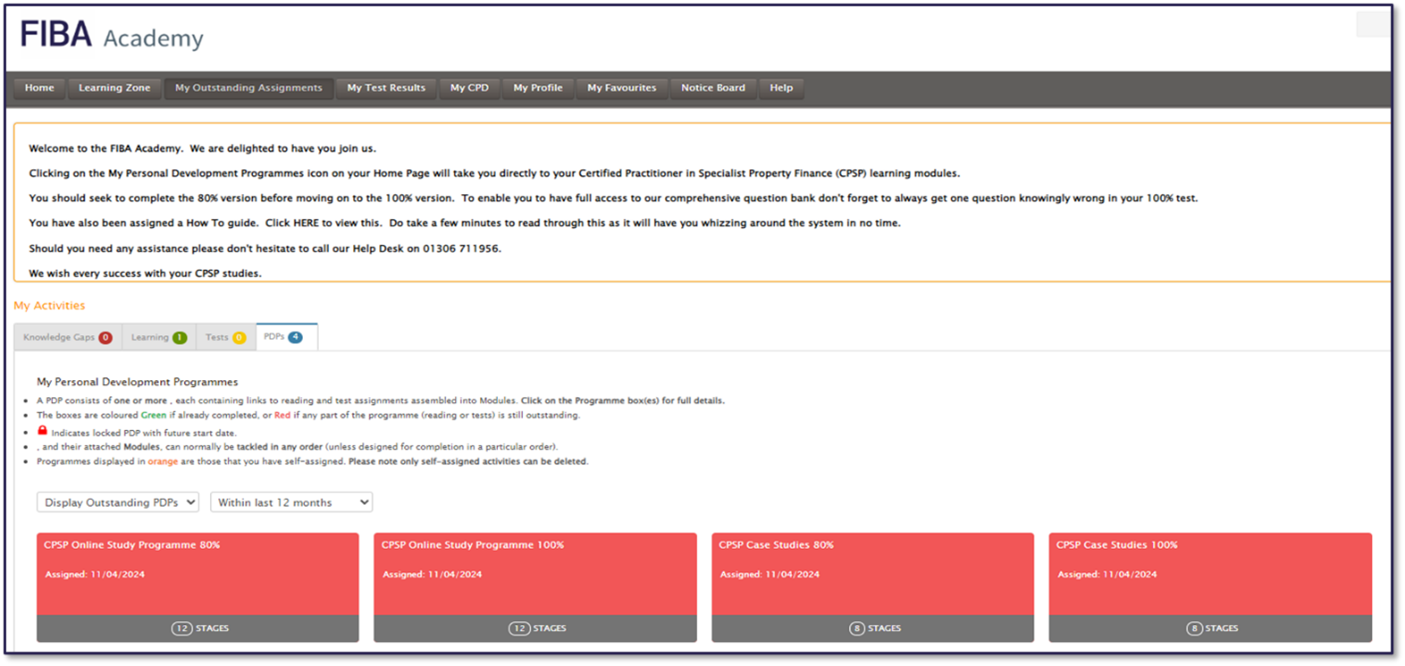Switch to the Knowledge Gaps tab
Image resolution: width=1405 pixels, height=666 pixels.
68,338
